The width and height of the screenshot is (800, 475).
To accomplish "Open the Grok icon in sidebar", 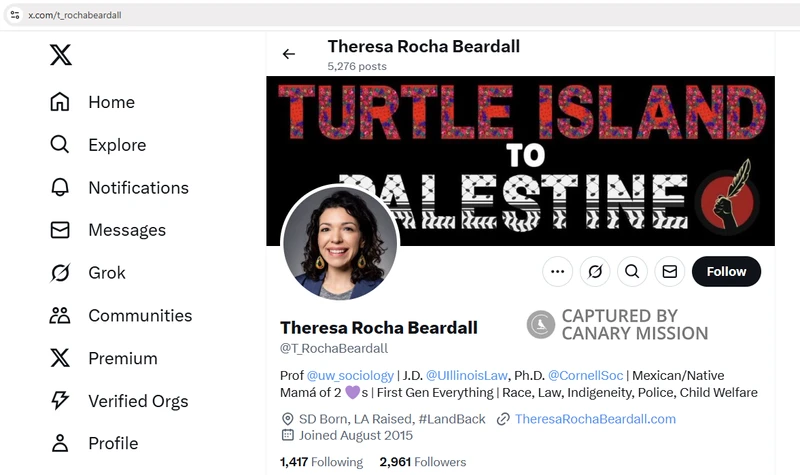I will pyautogui.click(x=60, y=273).
